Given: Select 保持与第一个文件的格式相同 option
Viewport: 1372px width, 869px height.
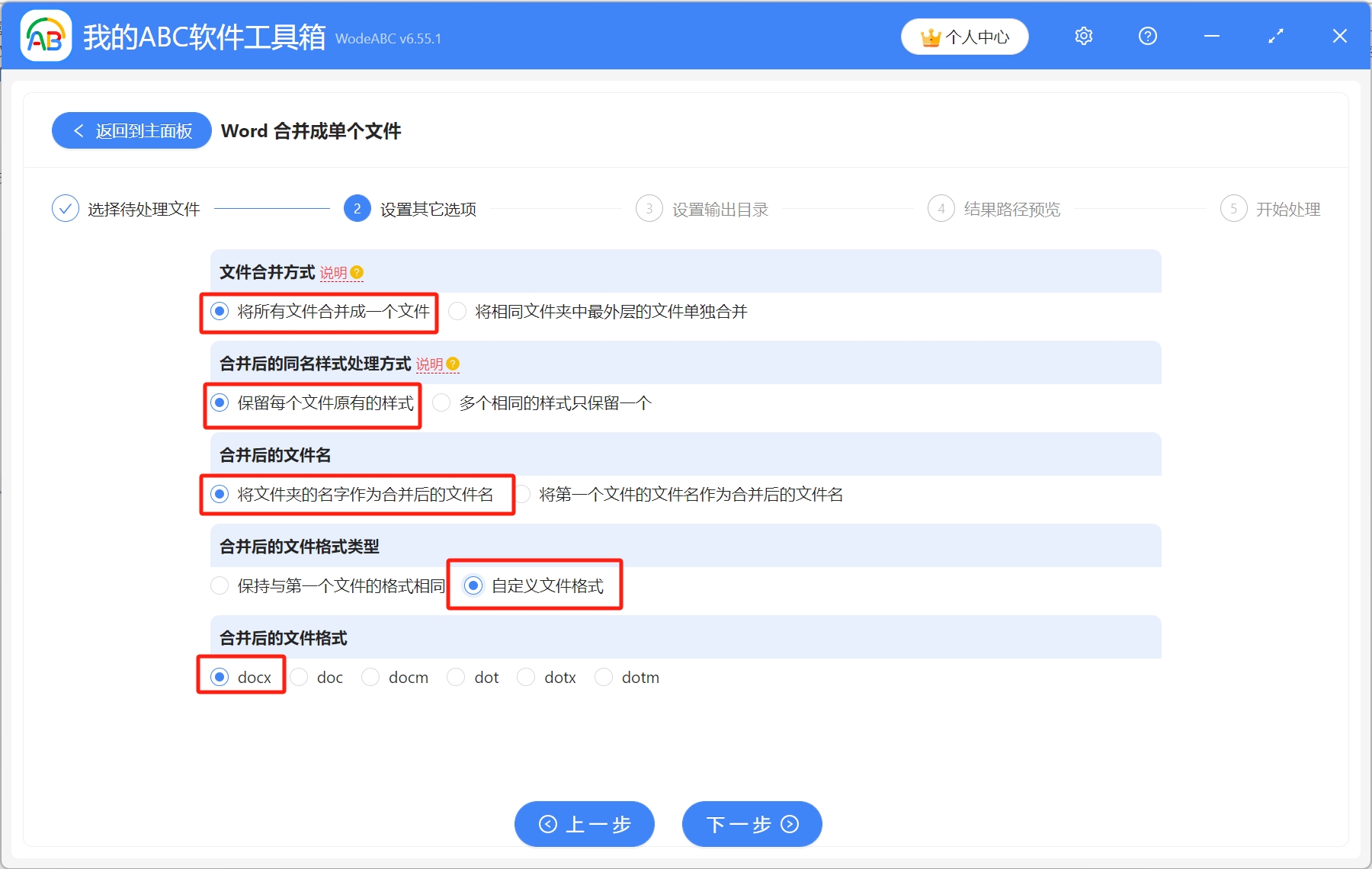Looking at the screenshot, I should point(220,586).
